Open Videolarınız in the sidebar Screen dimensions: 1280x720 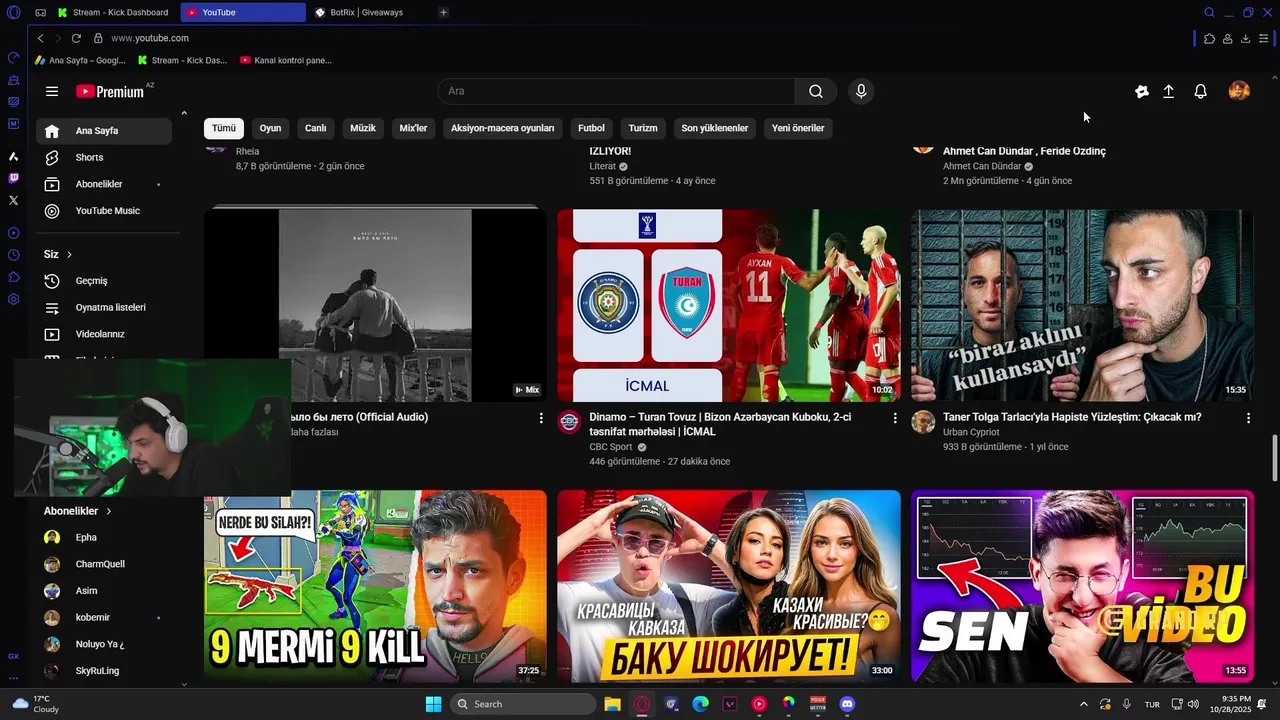coord(104,334)
